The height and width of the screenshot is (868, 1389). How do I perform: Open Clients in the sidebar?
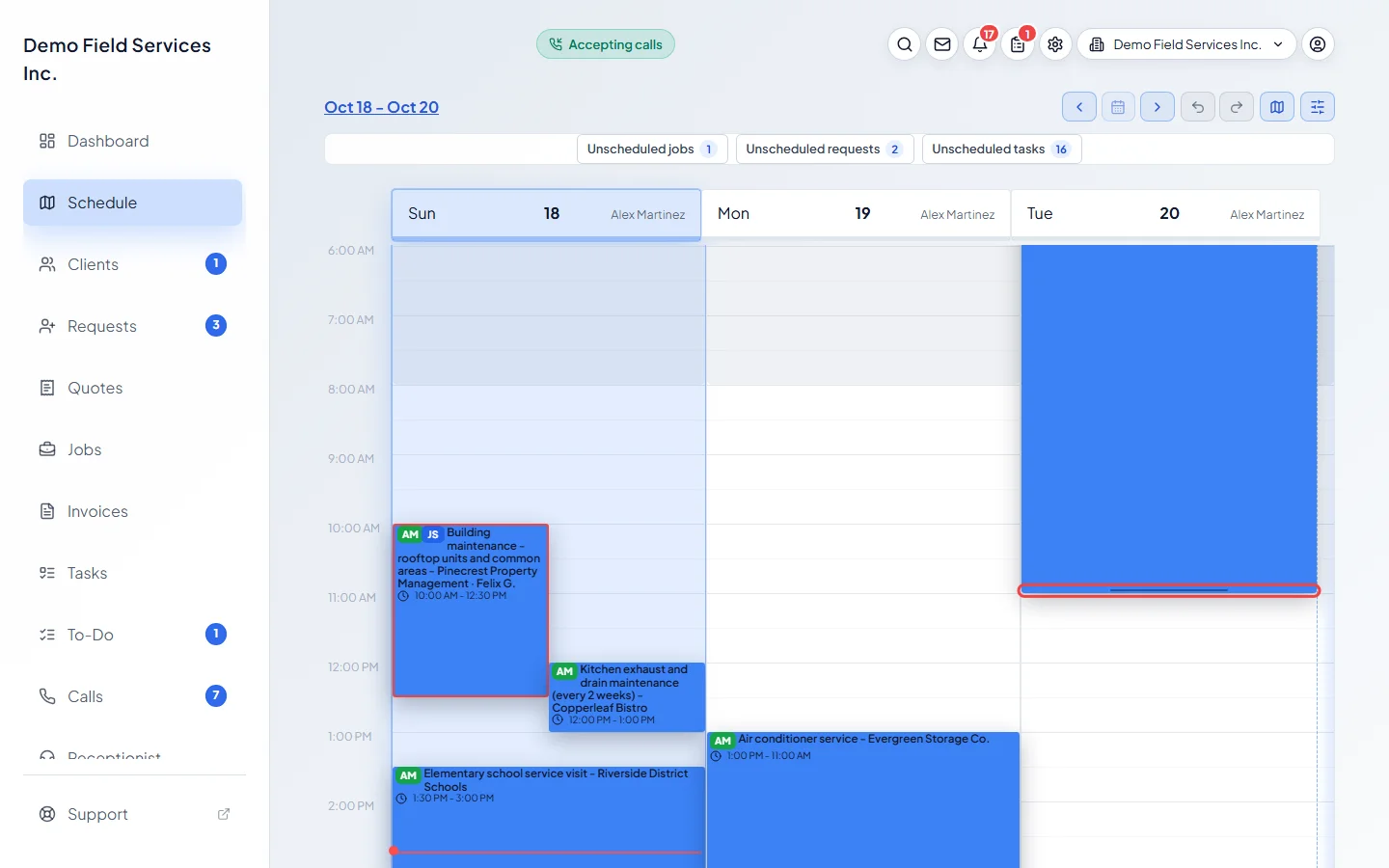(x=133, y=264)
